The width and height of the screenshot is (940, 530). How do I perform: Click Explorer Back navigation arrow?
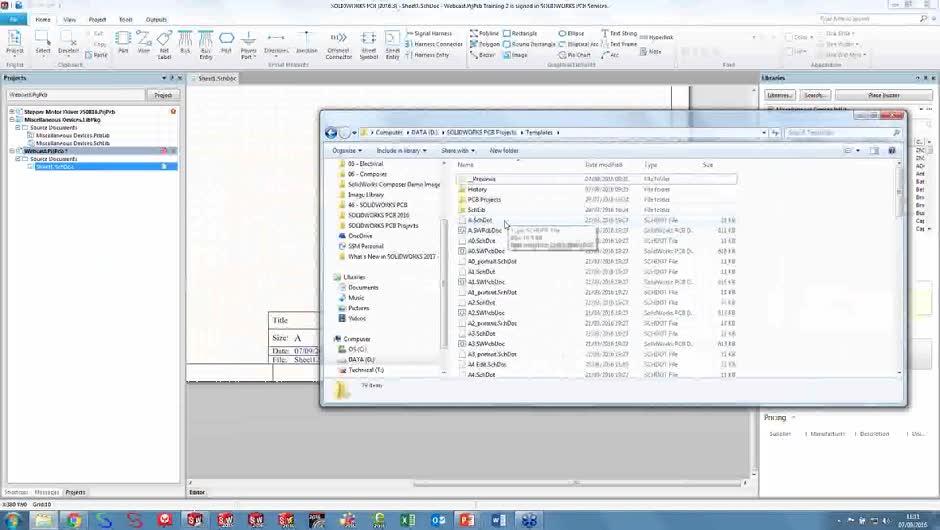[x=330, y=132]
